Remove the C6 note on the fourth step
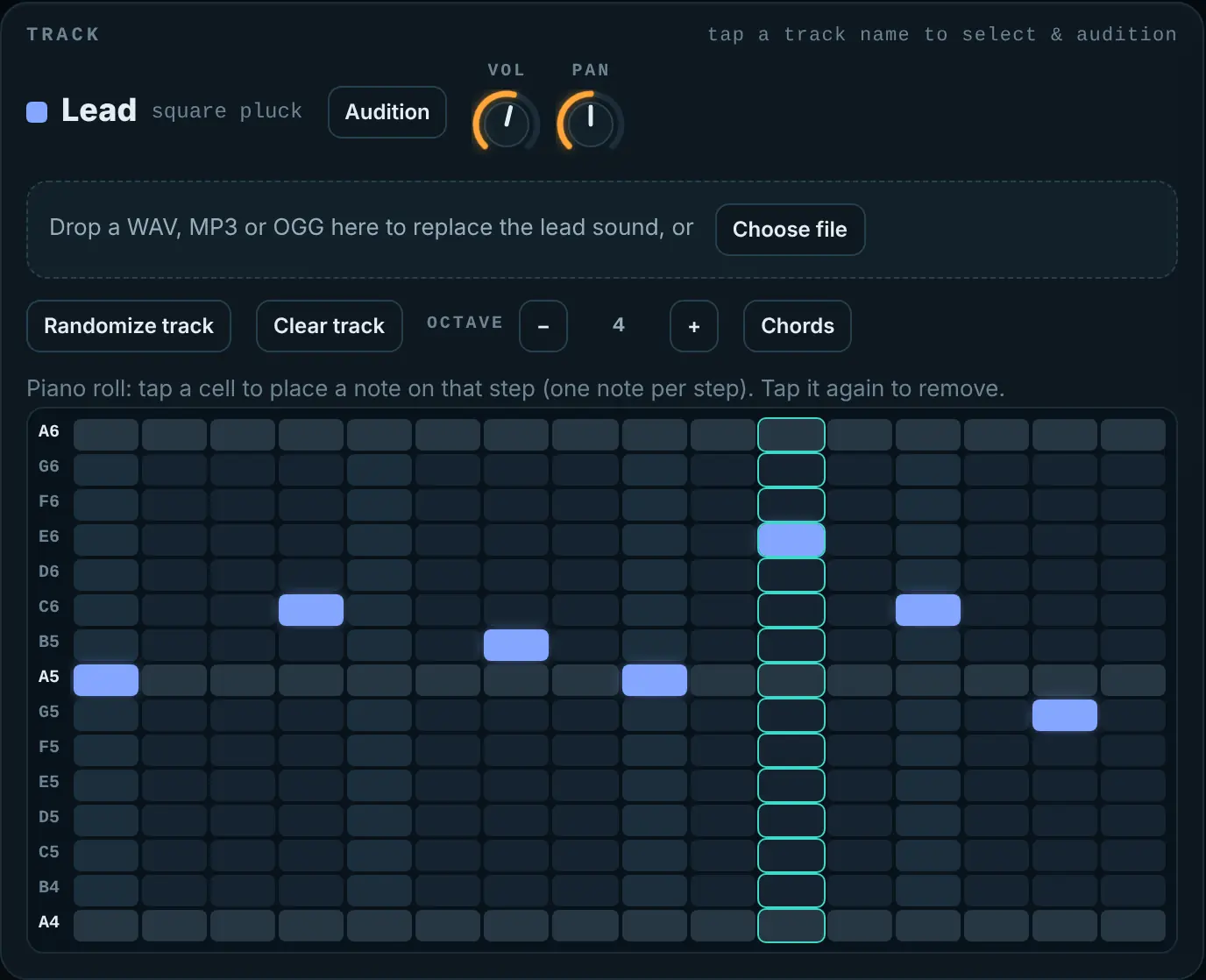 tap(311, 610)
